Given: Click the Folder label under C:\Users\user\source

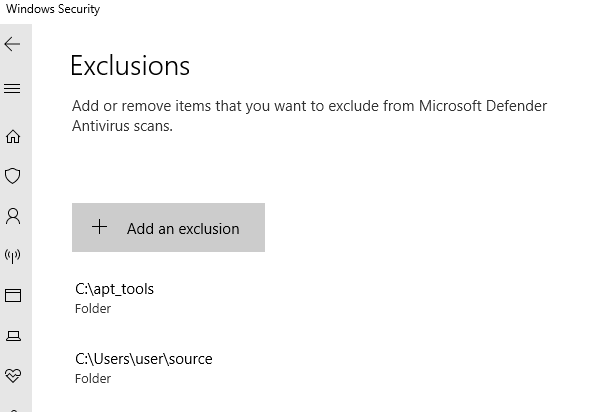Looking at the screenshot, I should coord(92,379).
